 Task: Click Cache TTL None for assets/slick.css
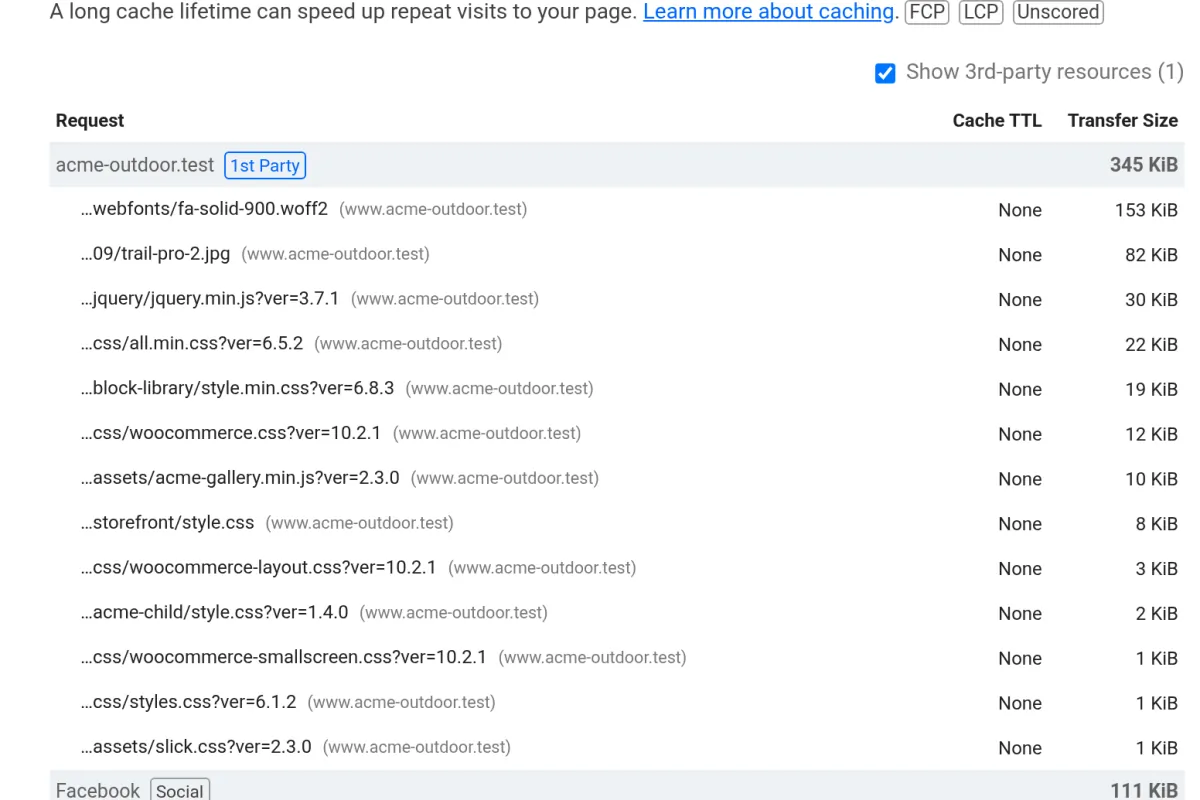[1020, 748]
